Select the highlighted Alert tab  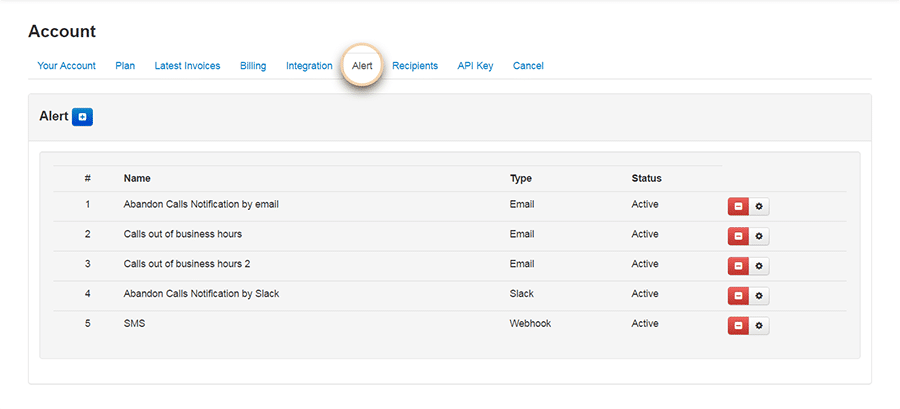(x=362, y=66)
